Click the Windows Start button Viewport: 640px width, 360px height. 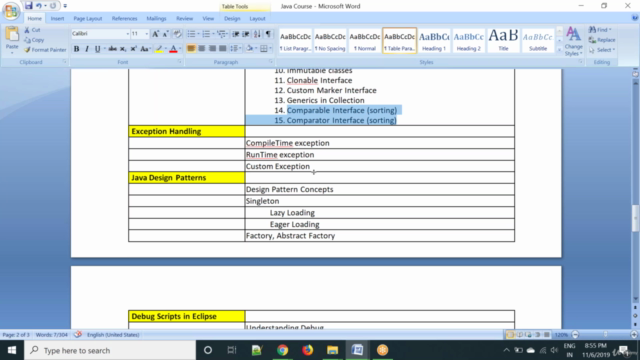click(12, 350)
